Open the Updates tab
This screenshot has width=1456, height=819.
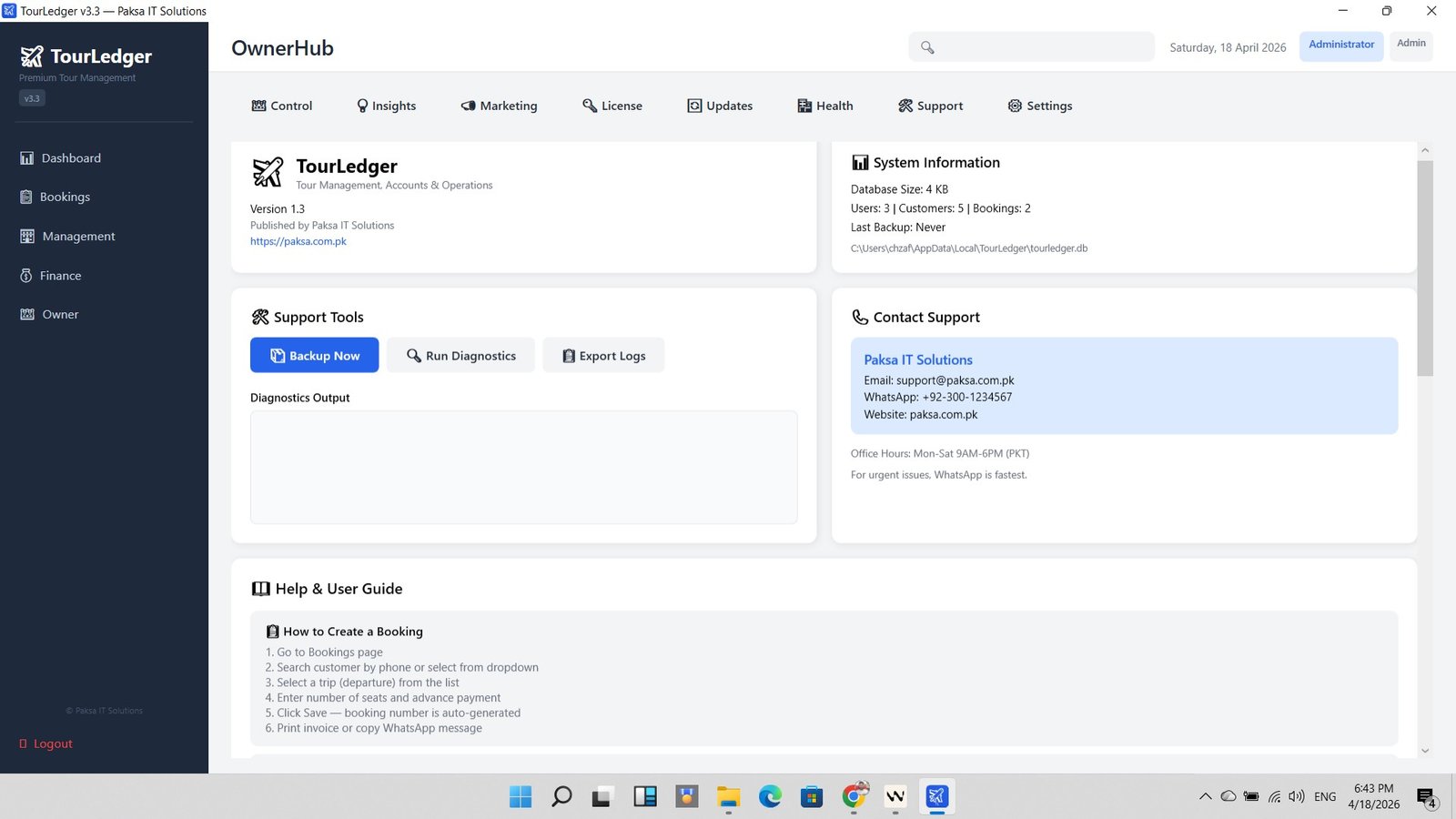720,106
